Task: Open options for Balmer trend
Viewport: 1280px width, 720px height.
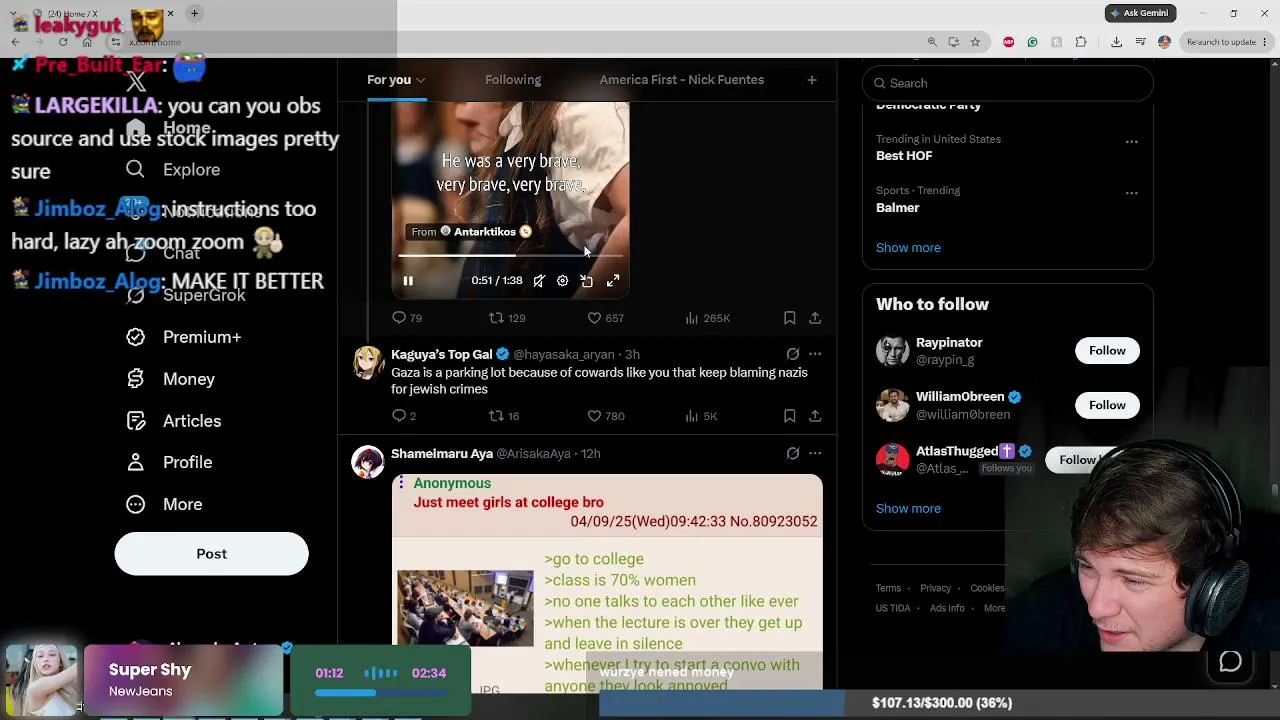Action: coord(1131,193)
